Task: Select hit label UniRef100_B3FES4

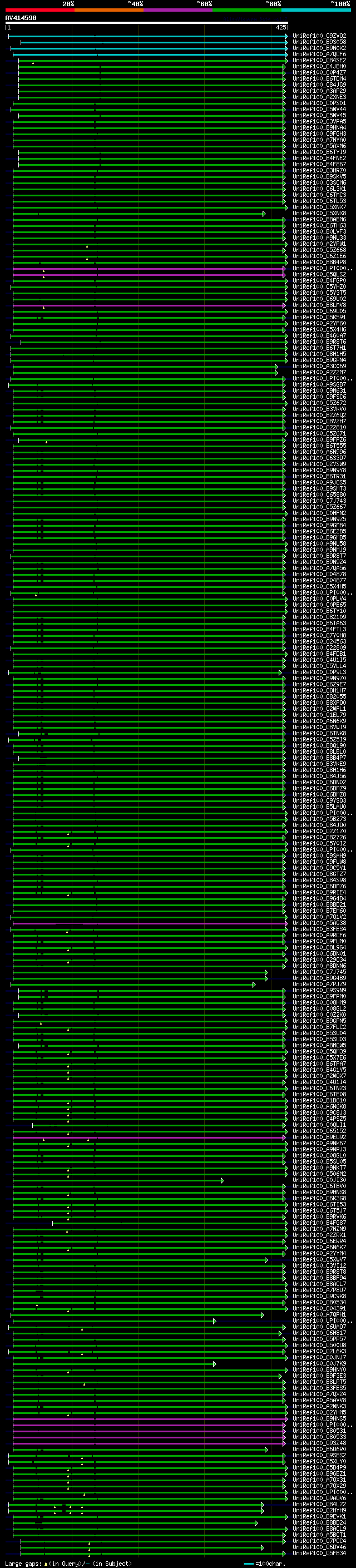Action: [x=319, y=929]
